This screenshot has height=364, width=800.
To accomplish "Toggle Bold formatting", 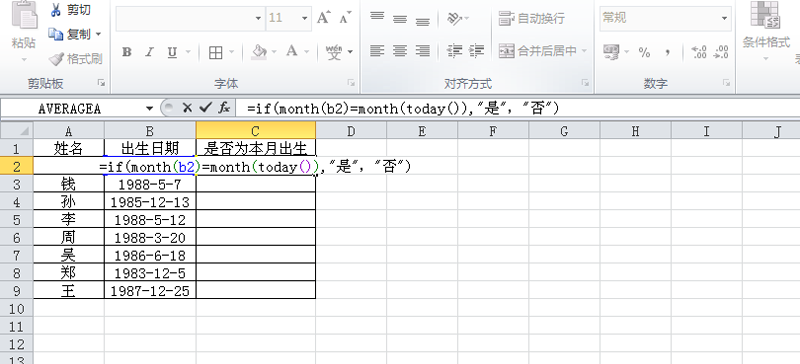I will point(127,52).
